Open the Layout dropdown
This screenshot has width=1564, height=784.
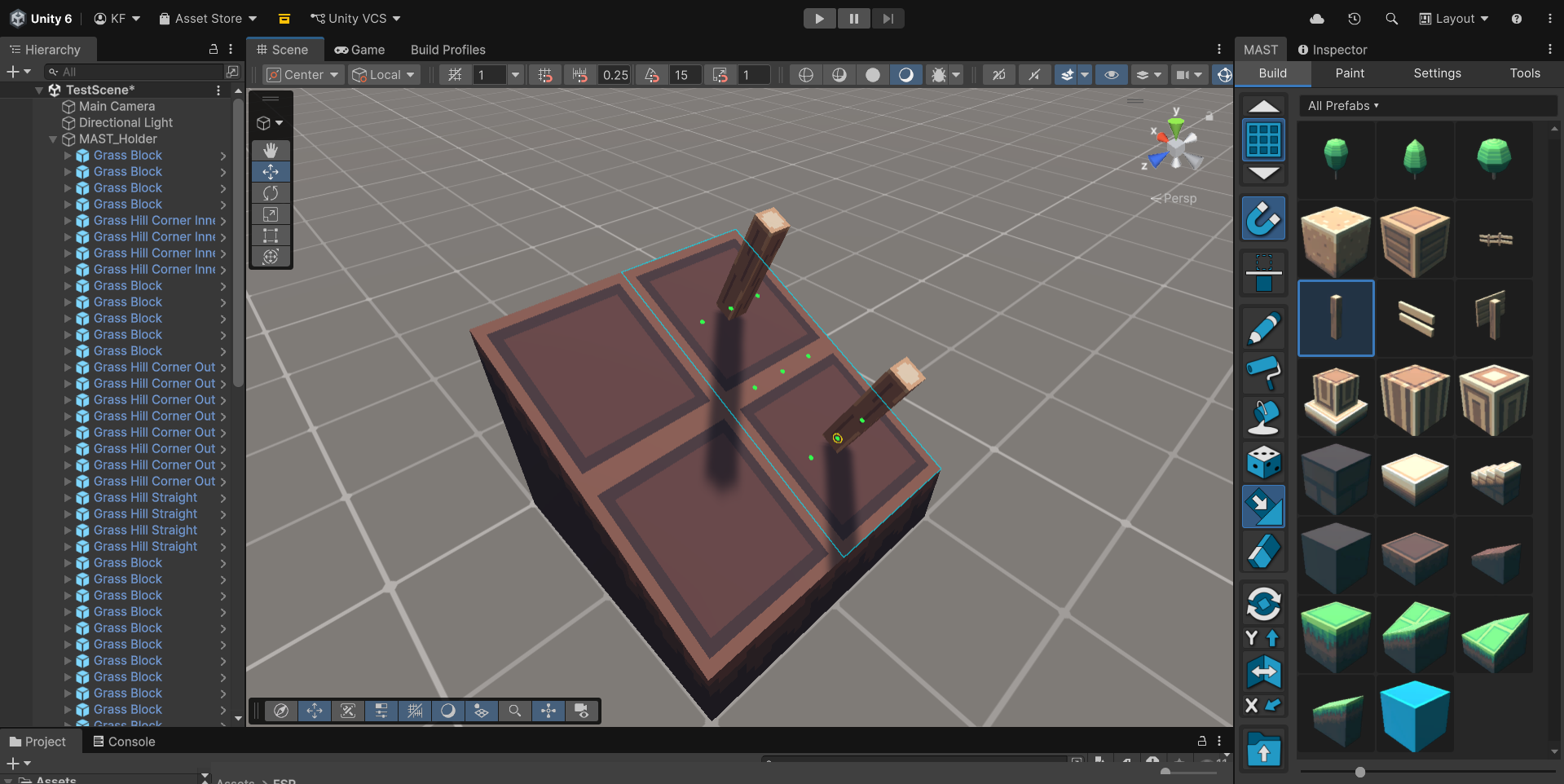pyautogui.click(x=1454, y=19)
